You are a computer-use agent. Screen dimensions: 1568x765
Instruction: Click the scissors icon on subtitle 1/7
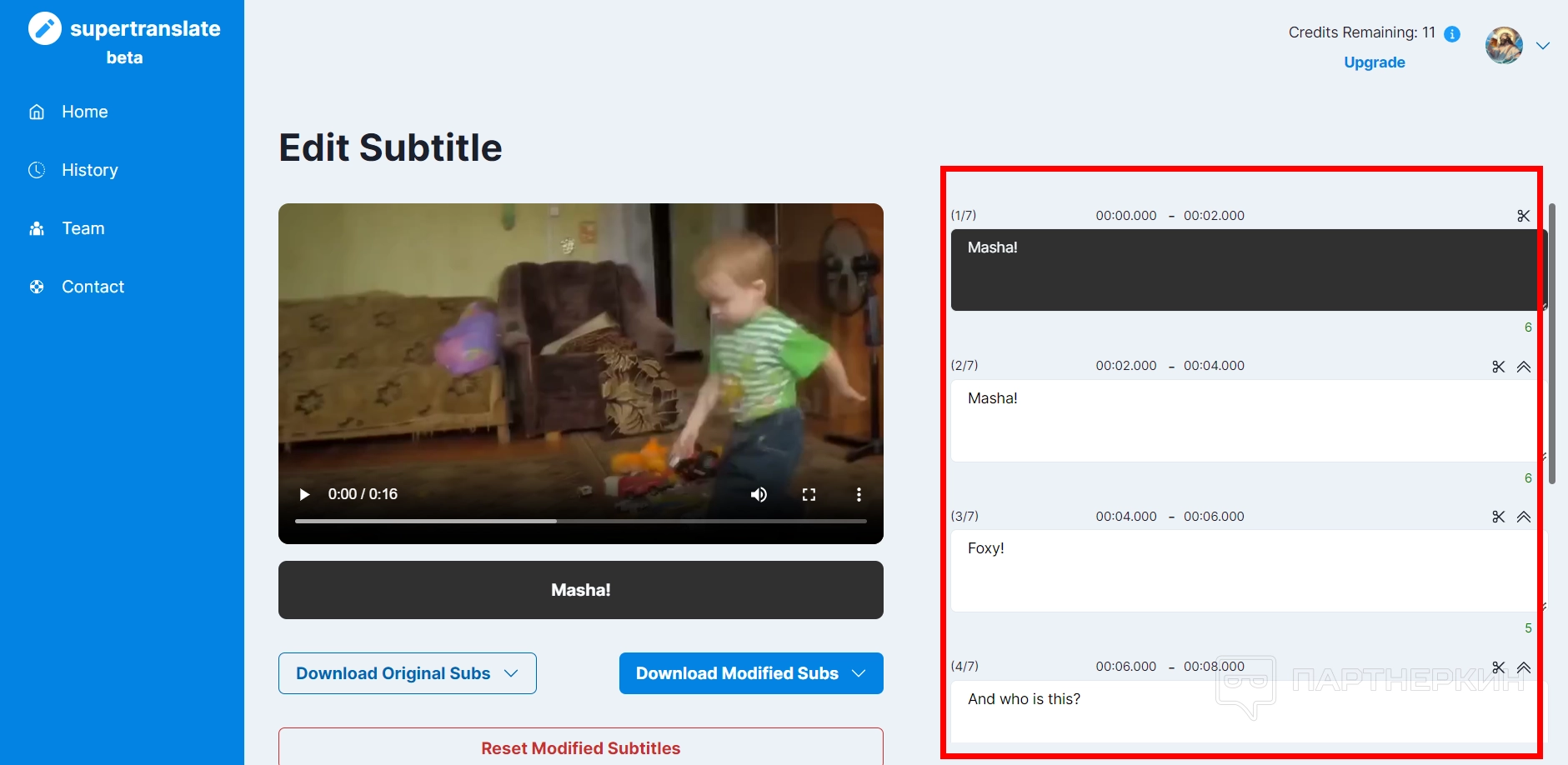click(1523, 216)
